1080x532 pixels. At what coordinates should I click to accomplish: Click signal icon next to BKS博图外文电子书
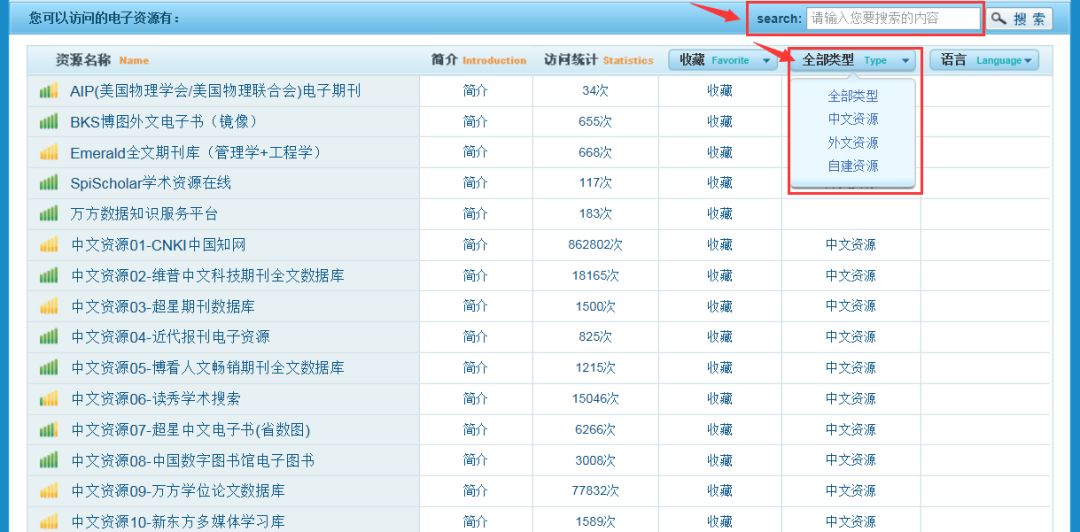tap(48, 122)
